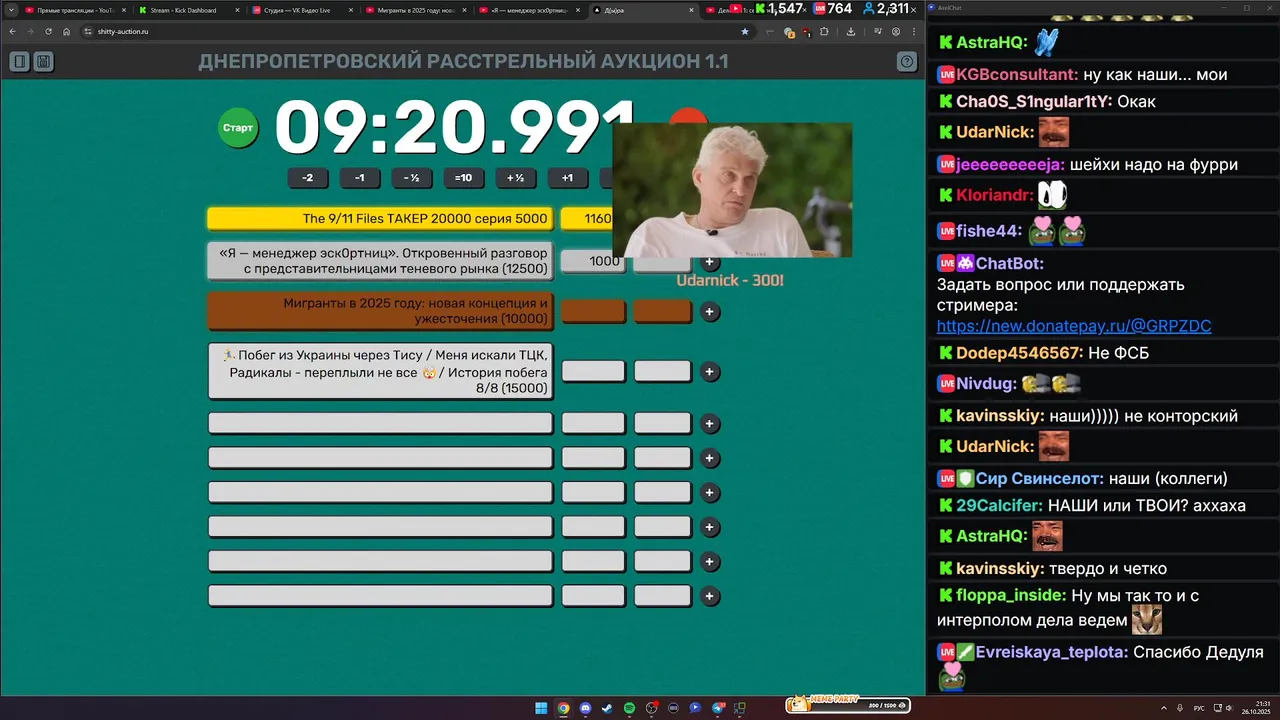
Task: Edit the Побег из Украины lot name
Action: pos(380,371)
